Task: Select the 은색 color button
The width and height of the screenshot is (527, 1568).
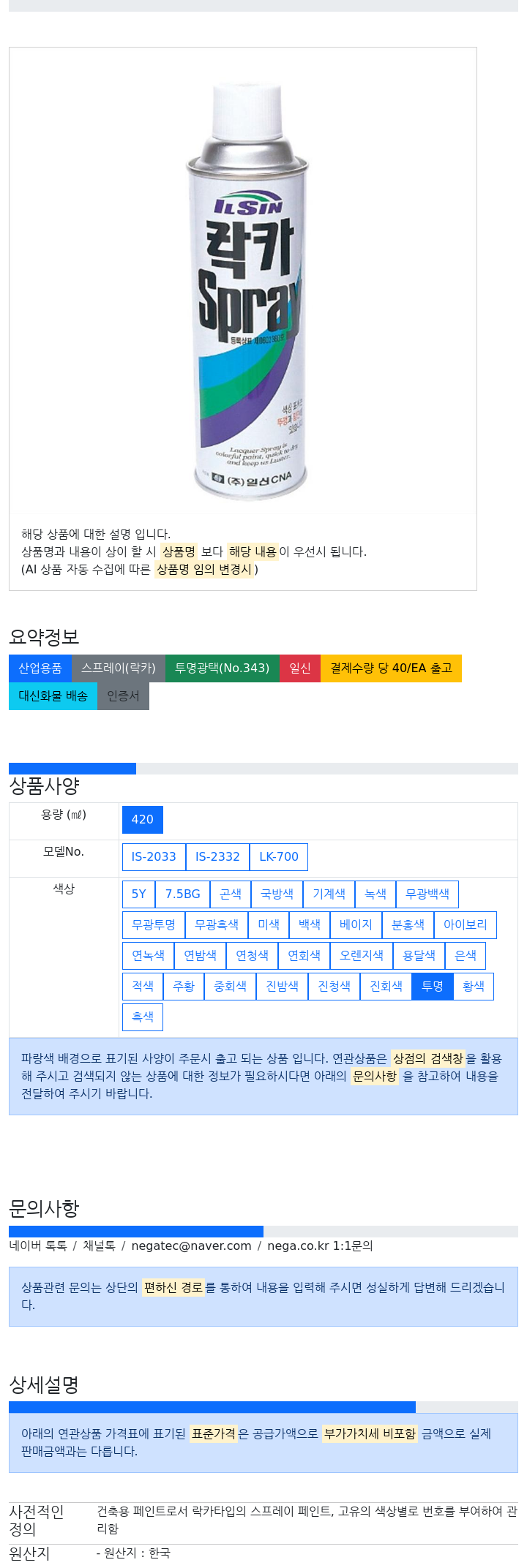Action: tap(466, 956)
